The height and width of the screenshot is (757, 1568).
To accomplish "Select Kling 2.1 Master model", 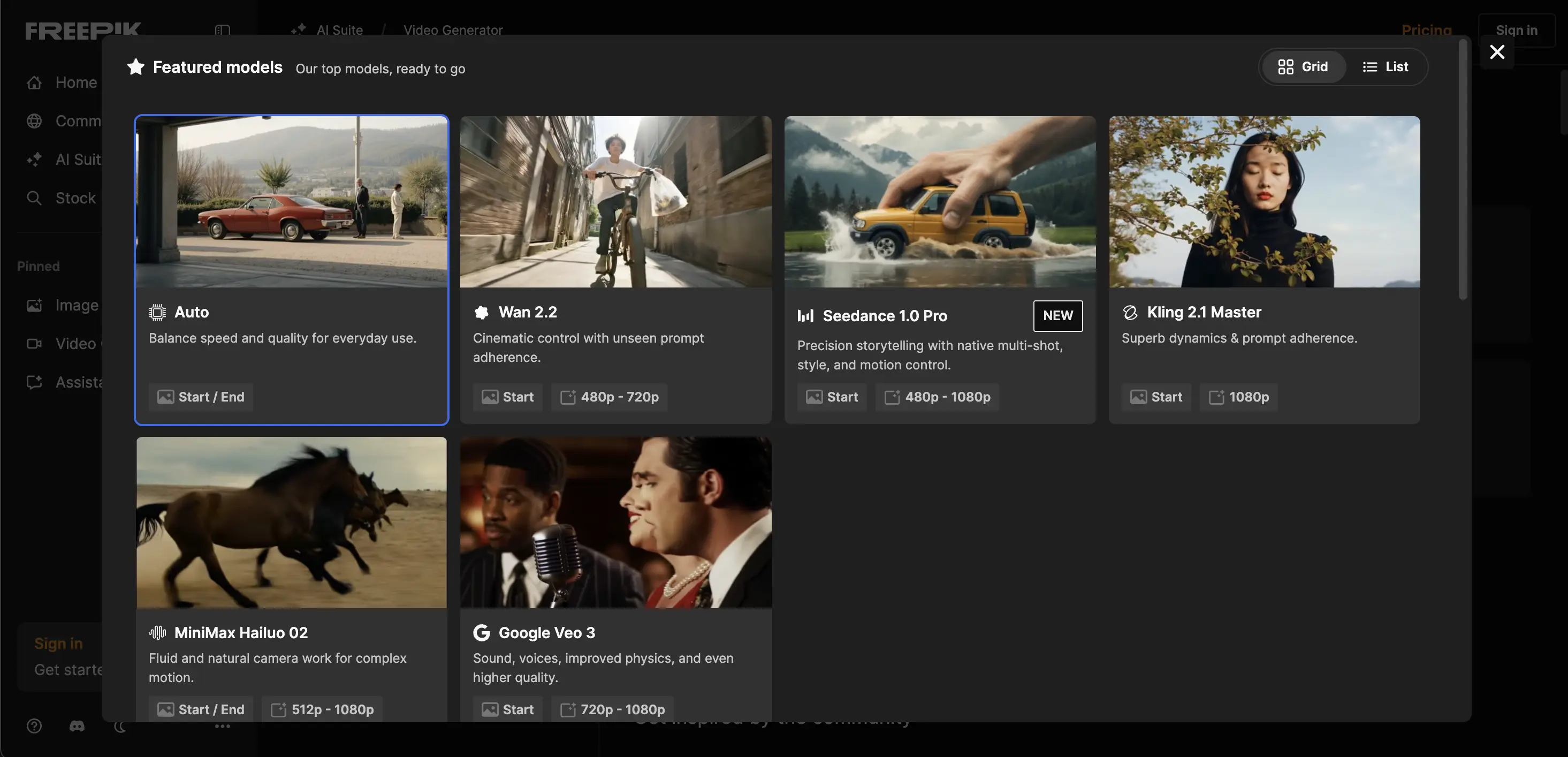I will (1263, 269).
